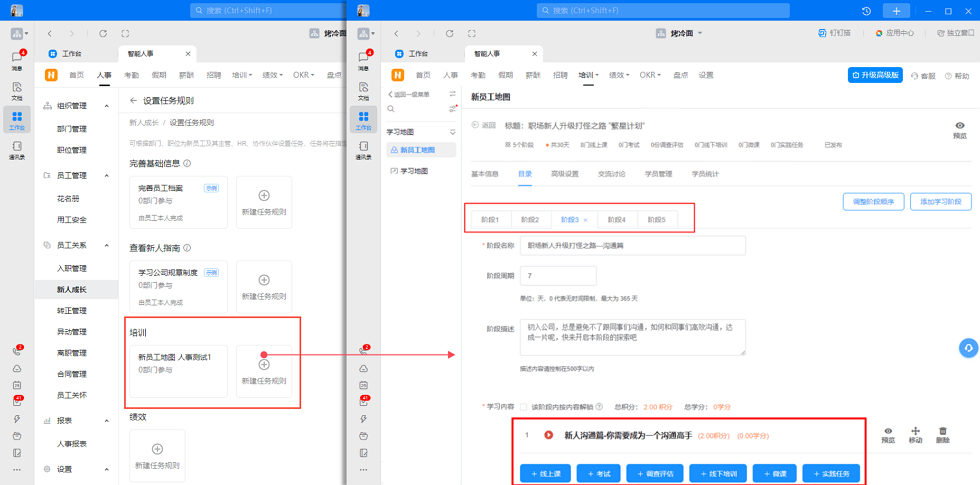Viewport: 980px width, 485px height.
Task: Select 转正管理 in the left sidebar
Action: click(72, 311)
